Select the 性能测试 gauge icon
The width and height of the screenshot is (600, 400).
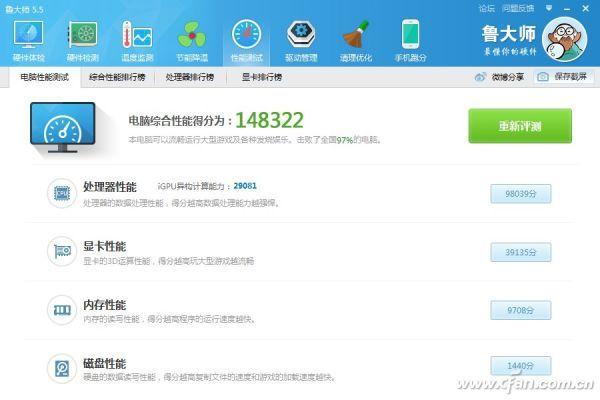(x=246, y=35)
